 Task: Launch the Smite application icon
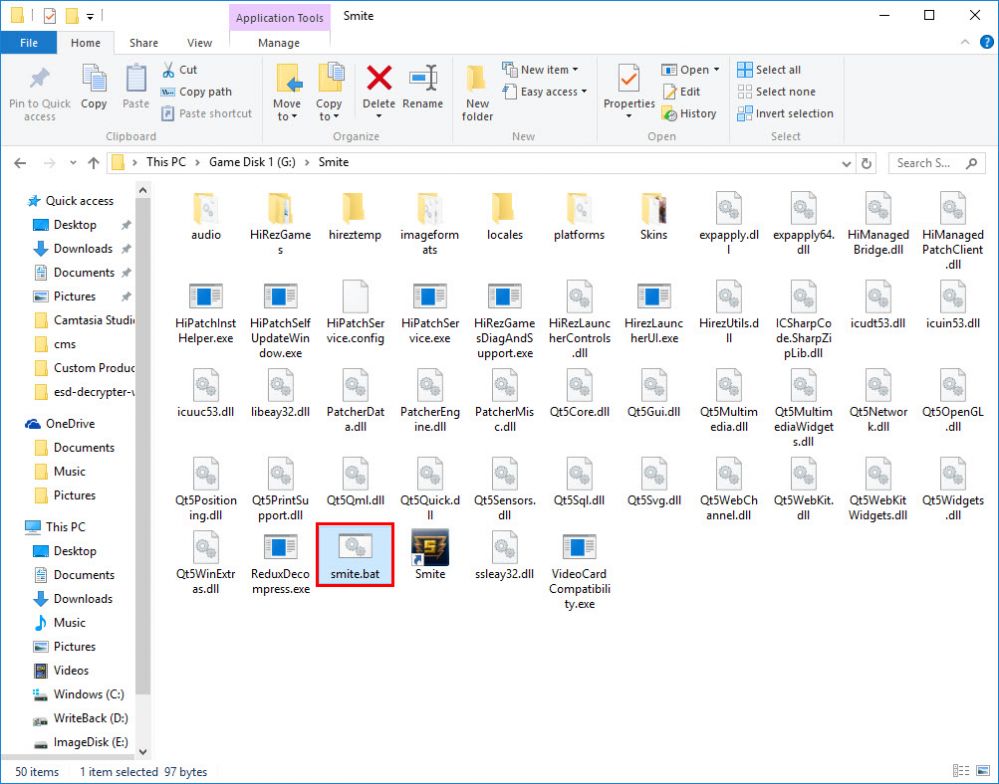pos(429,546)
